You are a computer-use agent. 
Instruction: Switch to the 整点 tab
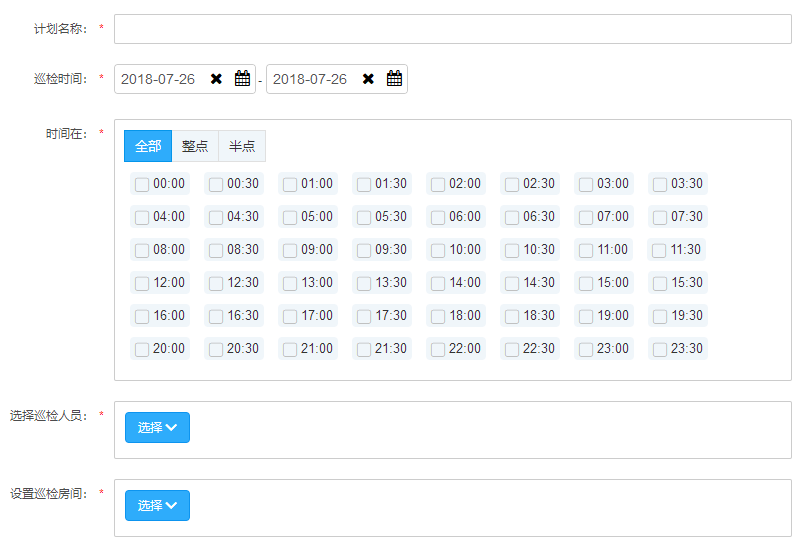click(195, 146)
